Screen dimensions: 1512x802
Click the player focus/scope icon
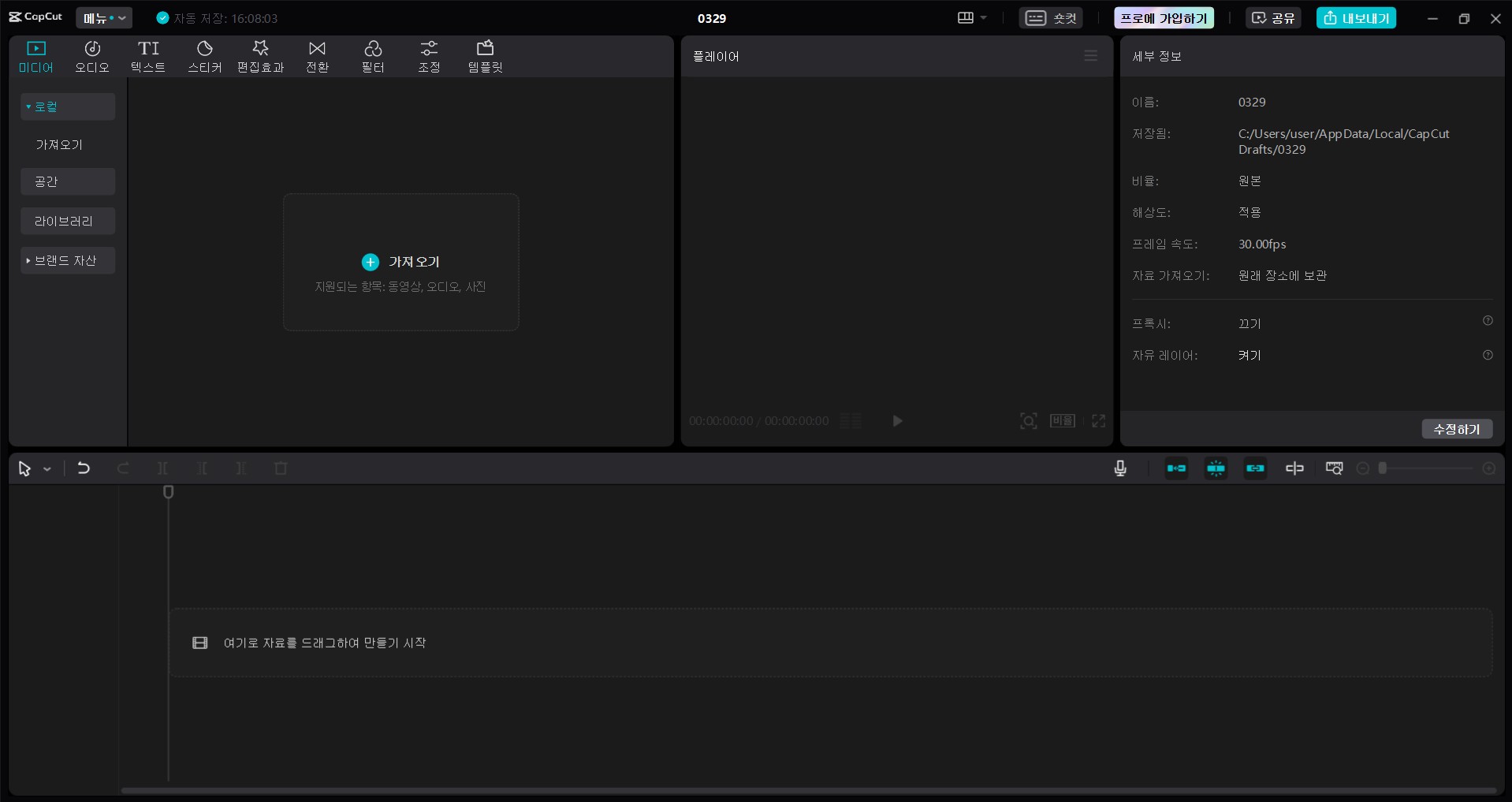[x=1028, y=421]
